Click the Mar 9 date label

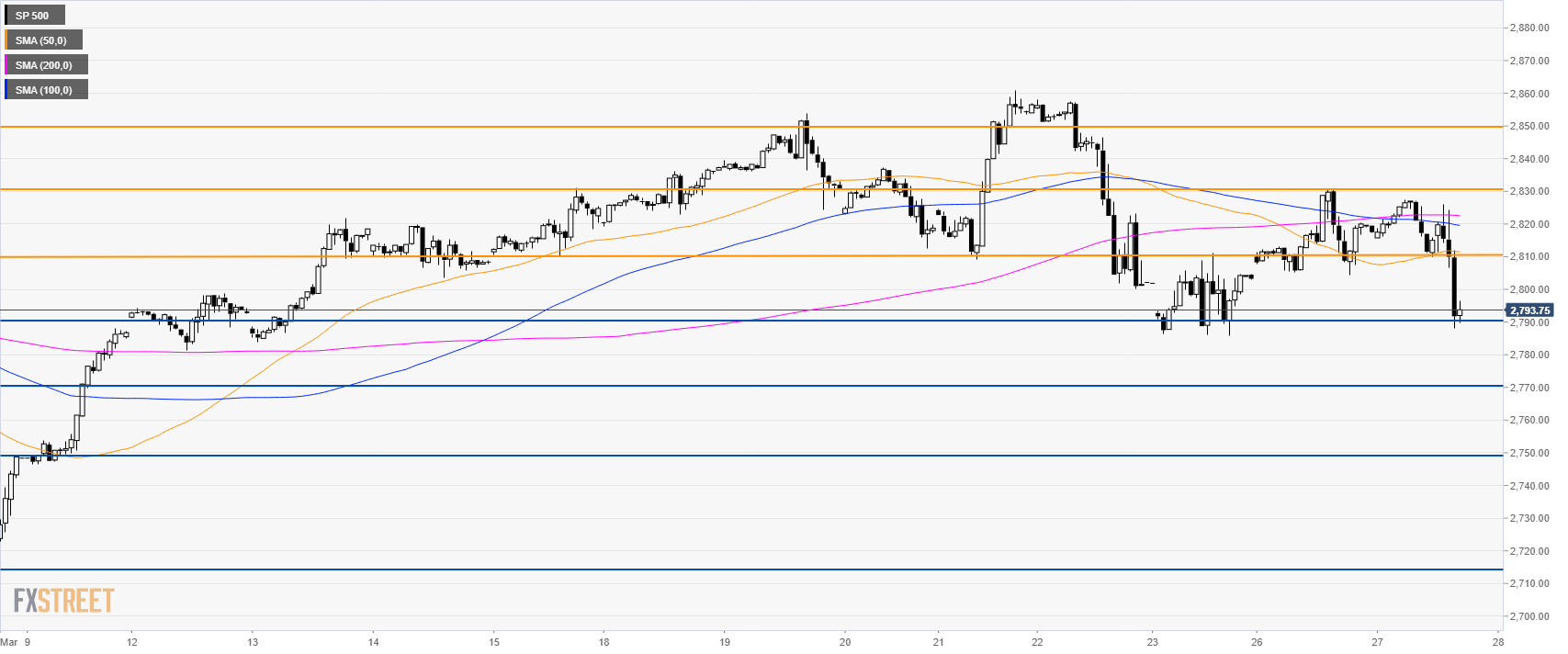[x=16, y=642]
